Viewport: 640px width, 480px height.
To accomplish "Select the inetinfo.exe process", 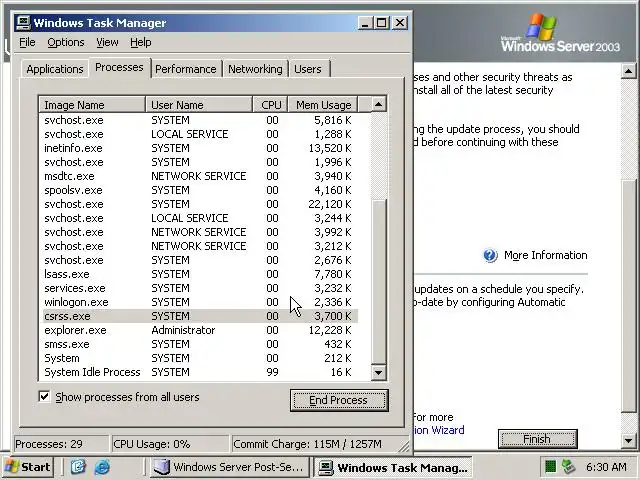I will click(x=200, y=148).
